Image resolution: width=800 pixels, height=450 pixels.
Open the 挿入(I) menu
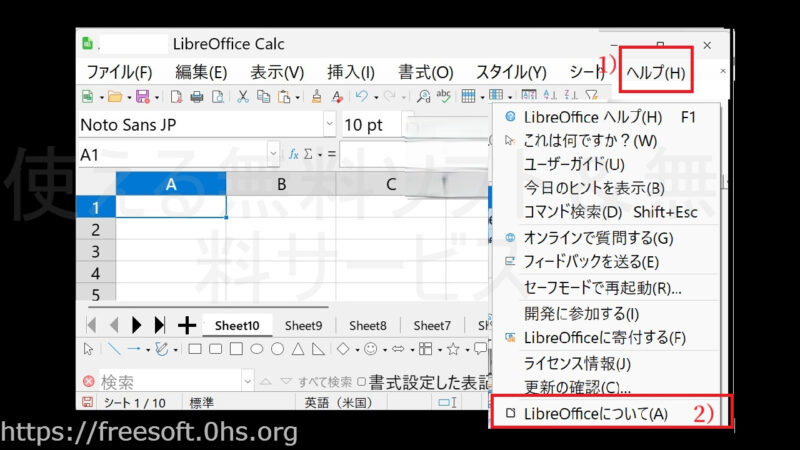coord(351,72)
